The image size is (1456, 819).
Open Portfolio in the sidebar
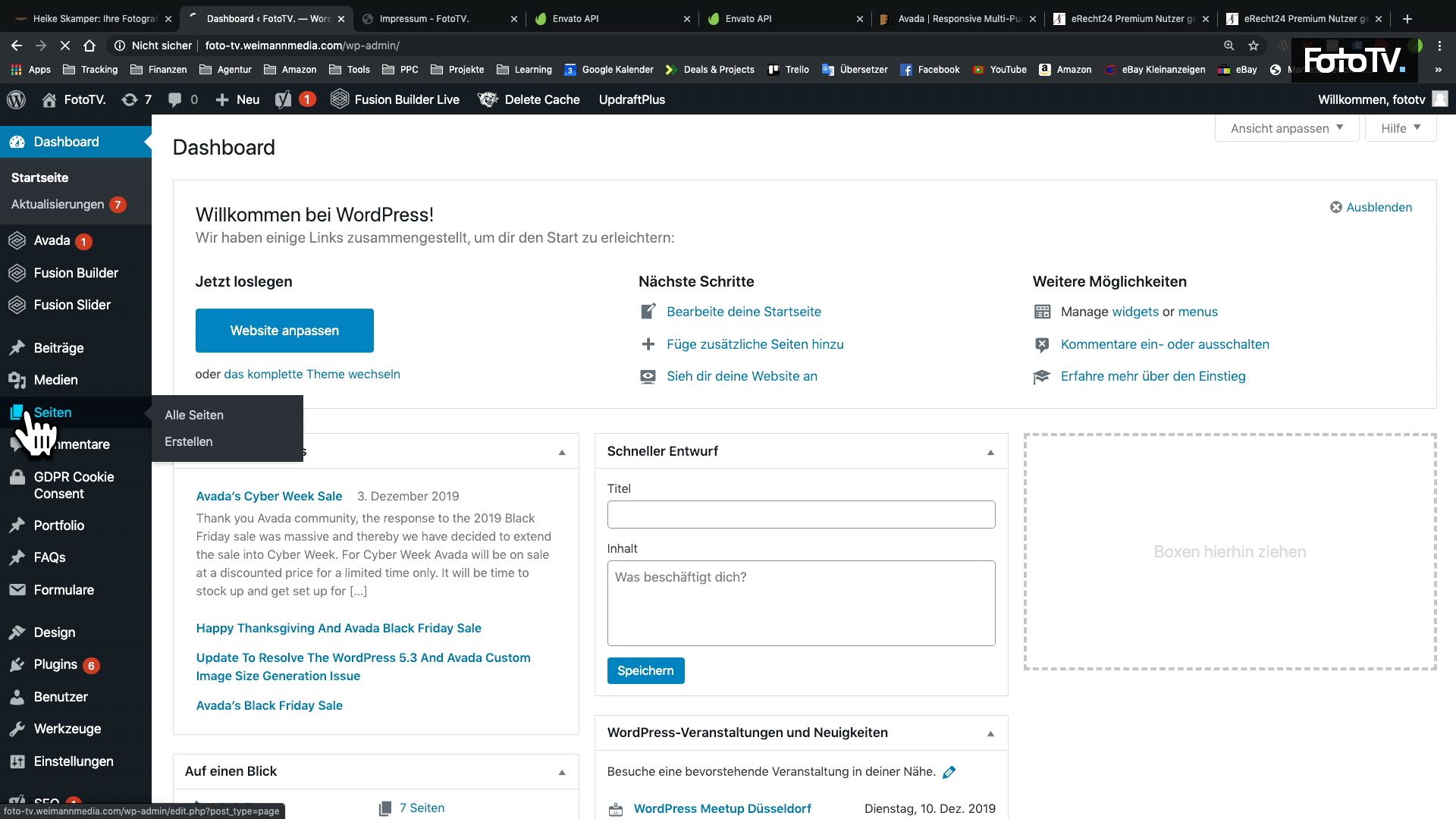58,526
